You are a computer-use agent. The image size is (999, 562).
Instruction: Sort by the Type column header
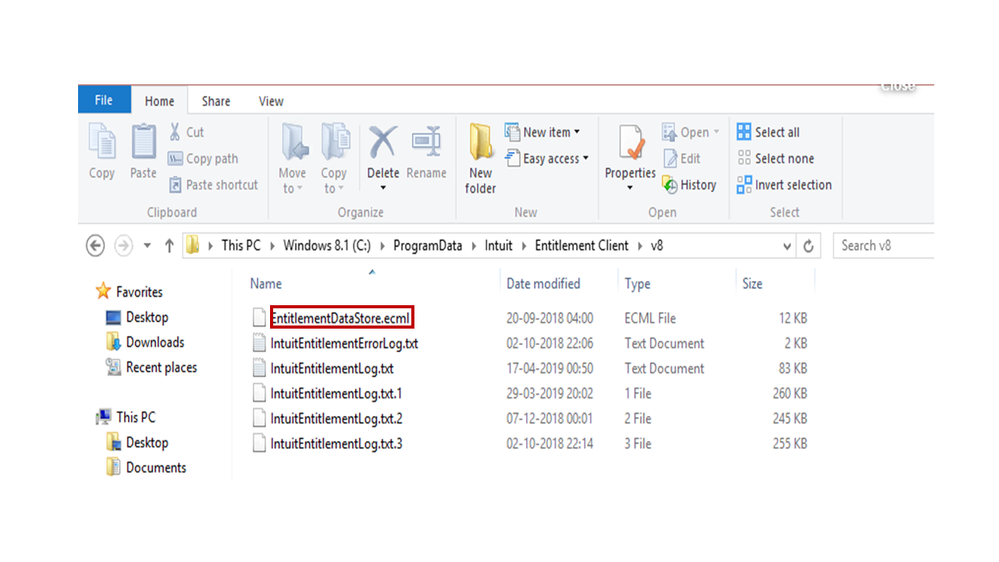[637, 284]
